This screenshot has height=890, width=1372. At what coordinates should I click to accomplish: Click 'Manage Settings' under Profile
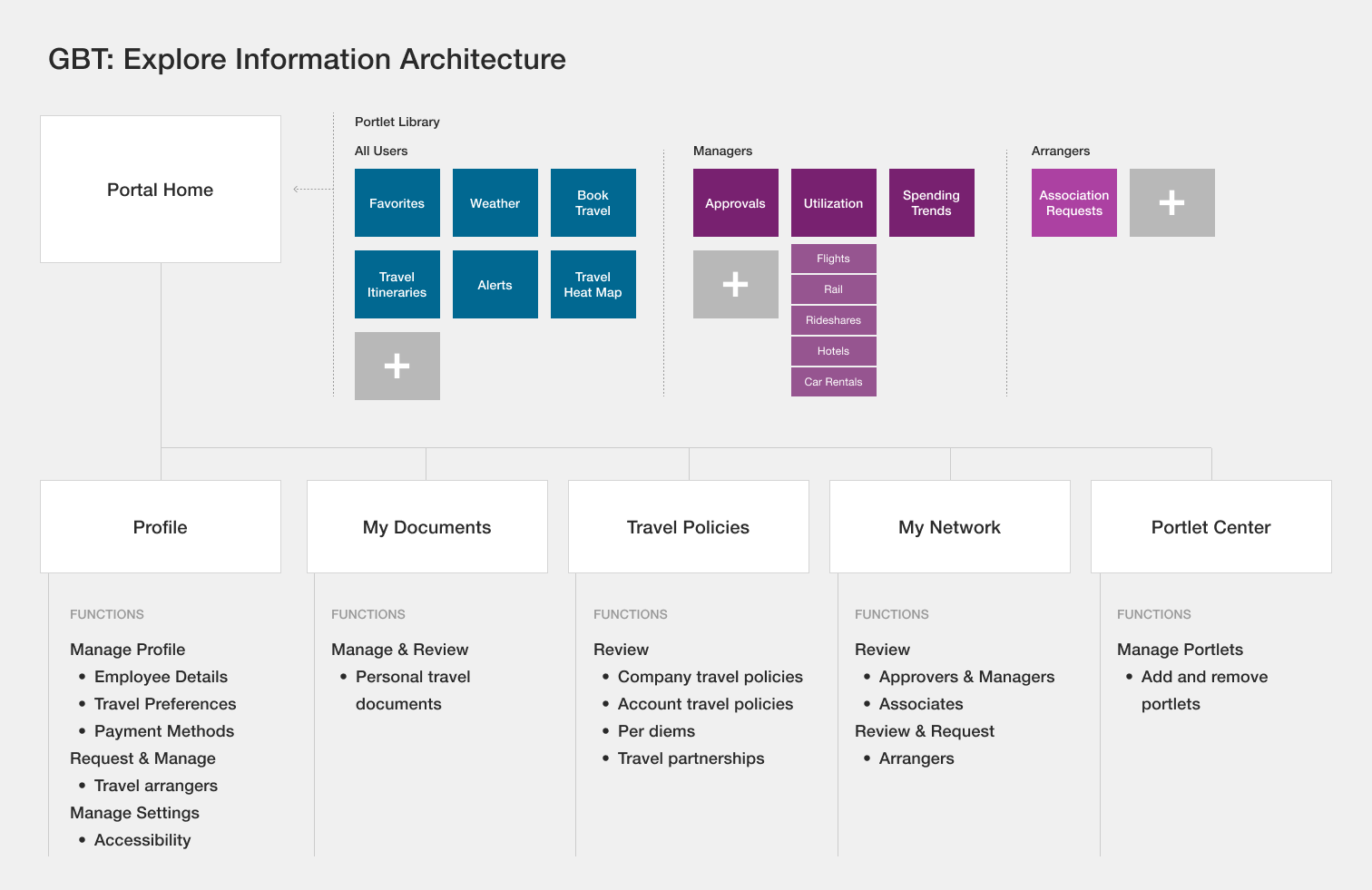(x=135, y=813)
